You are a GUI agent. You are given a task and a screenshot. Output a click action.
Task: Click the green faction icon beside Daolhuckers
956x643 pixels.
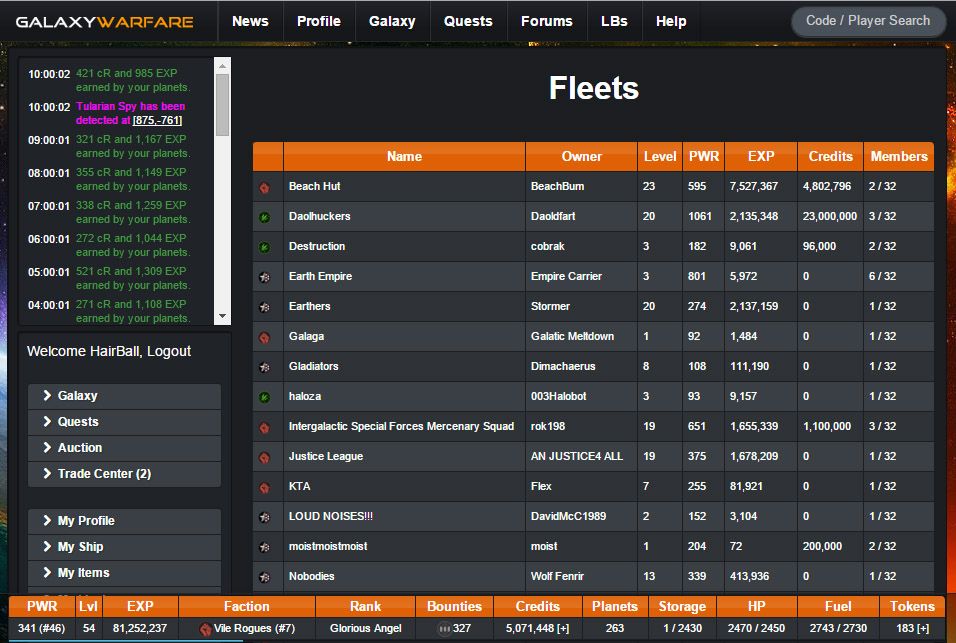(x=265, y=217)
